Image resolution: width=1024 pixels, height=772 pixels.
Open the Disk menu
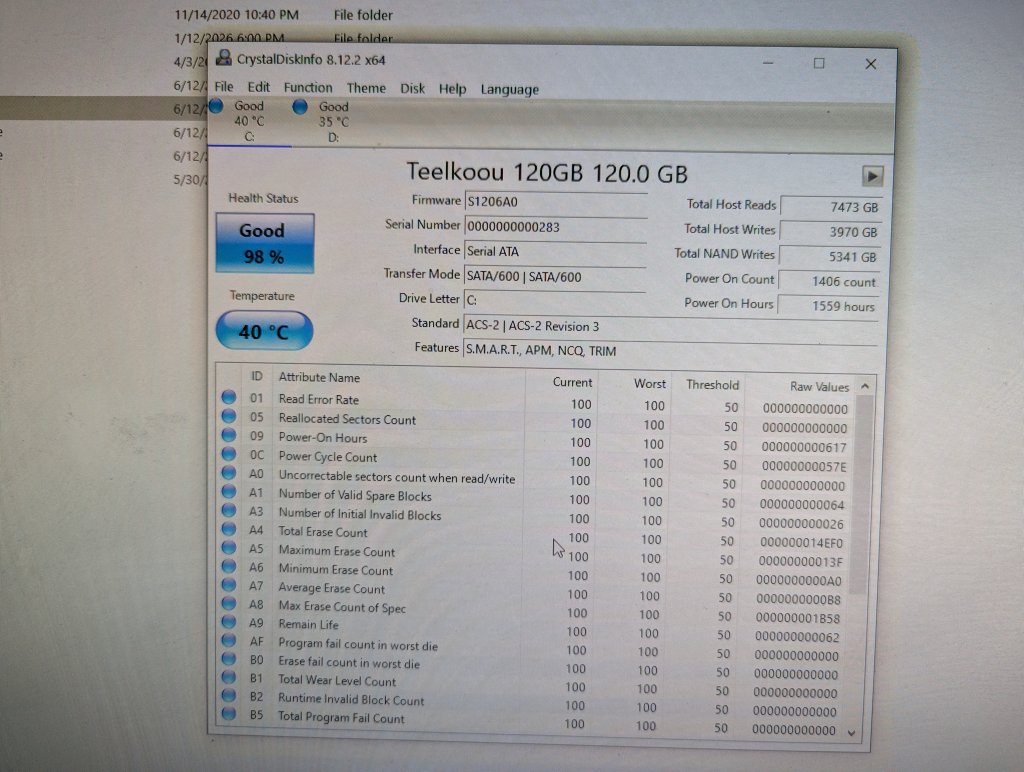pos(412,88)
